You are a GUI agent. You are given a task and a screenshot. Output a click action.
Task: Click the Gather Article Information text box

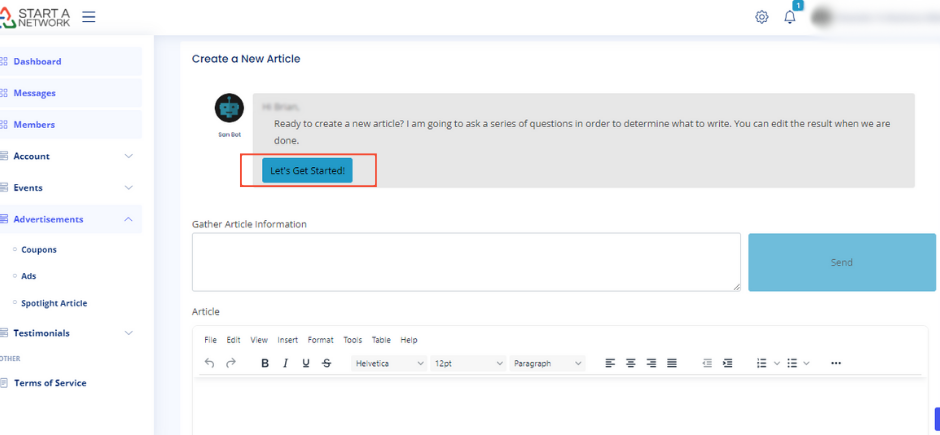[x=466, y=262]
